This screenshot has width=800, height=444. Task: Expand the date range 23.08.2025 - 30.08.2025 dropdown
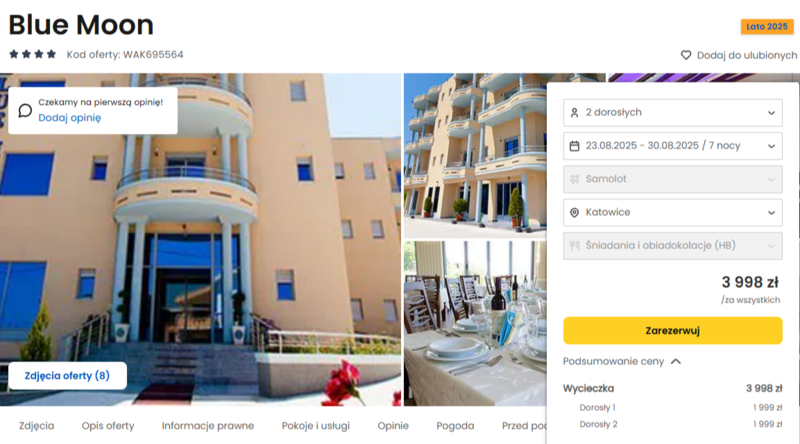click(x=672, y=146)
